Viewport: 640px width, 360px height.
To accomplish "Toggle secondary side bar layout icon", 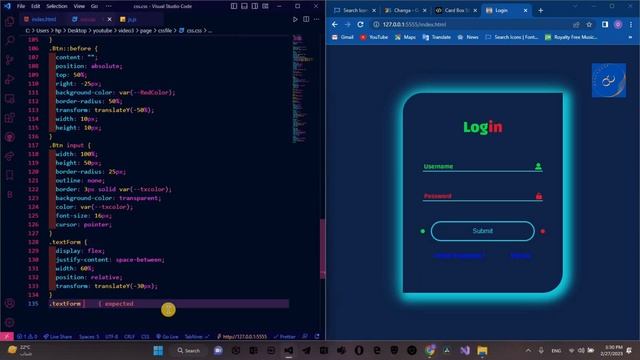I will pyautogui.click(x=255, y=6).
